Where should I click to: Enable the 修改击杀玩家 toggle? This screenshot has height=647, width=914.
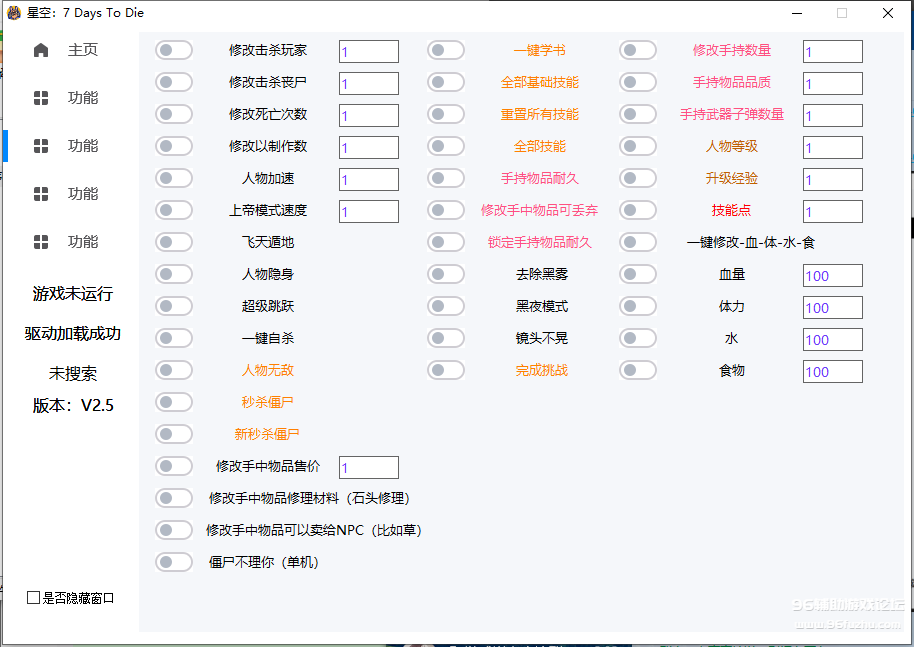pyautogui.click(x=174, y=50)
